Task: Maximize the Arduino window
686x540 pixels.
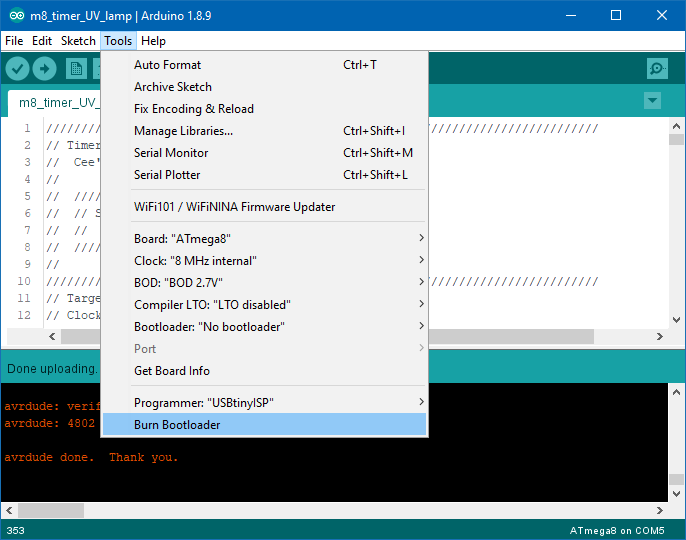Action: click(616, 16)
